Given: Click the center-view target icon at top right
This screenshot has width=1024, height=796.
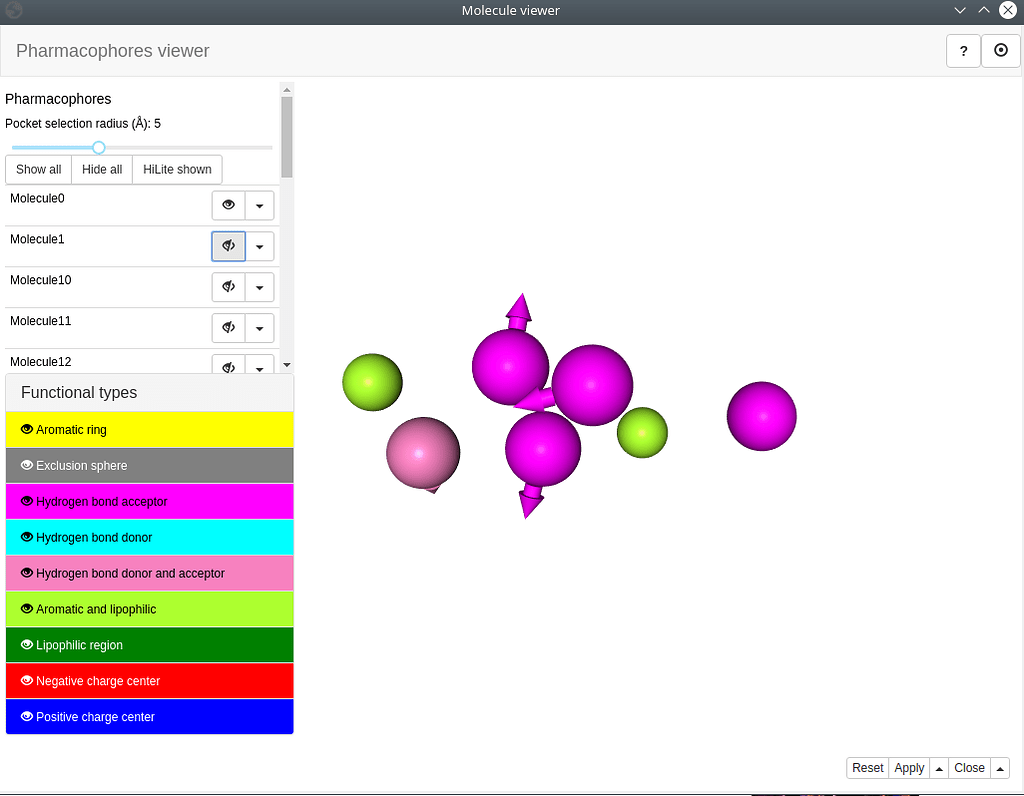Looking at the screenshot, I should coord(1001,50).
